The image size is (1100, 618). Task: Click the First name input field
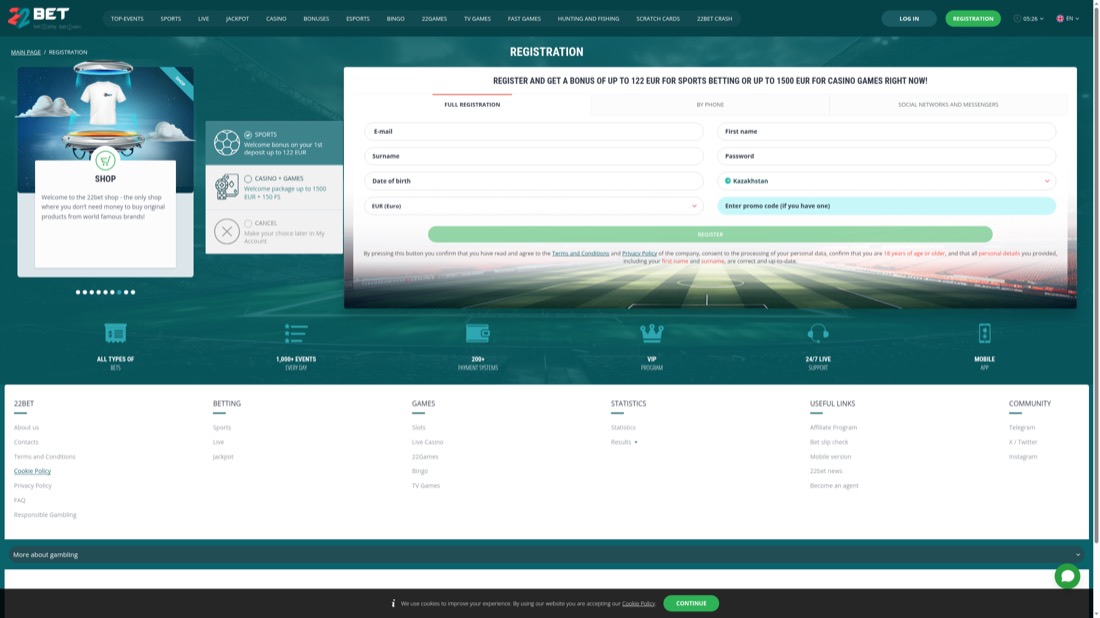[x=886, y=131]
